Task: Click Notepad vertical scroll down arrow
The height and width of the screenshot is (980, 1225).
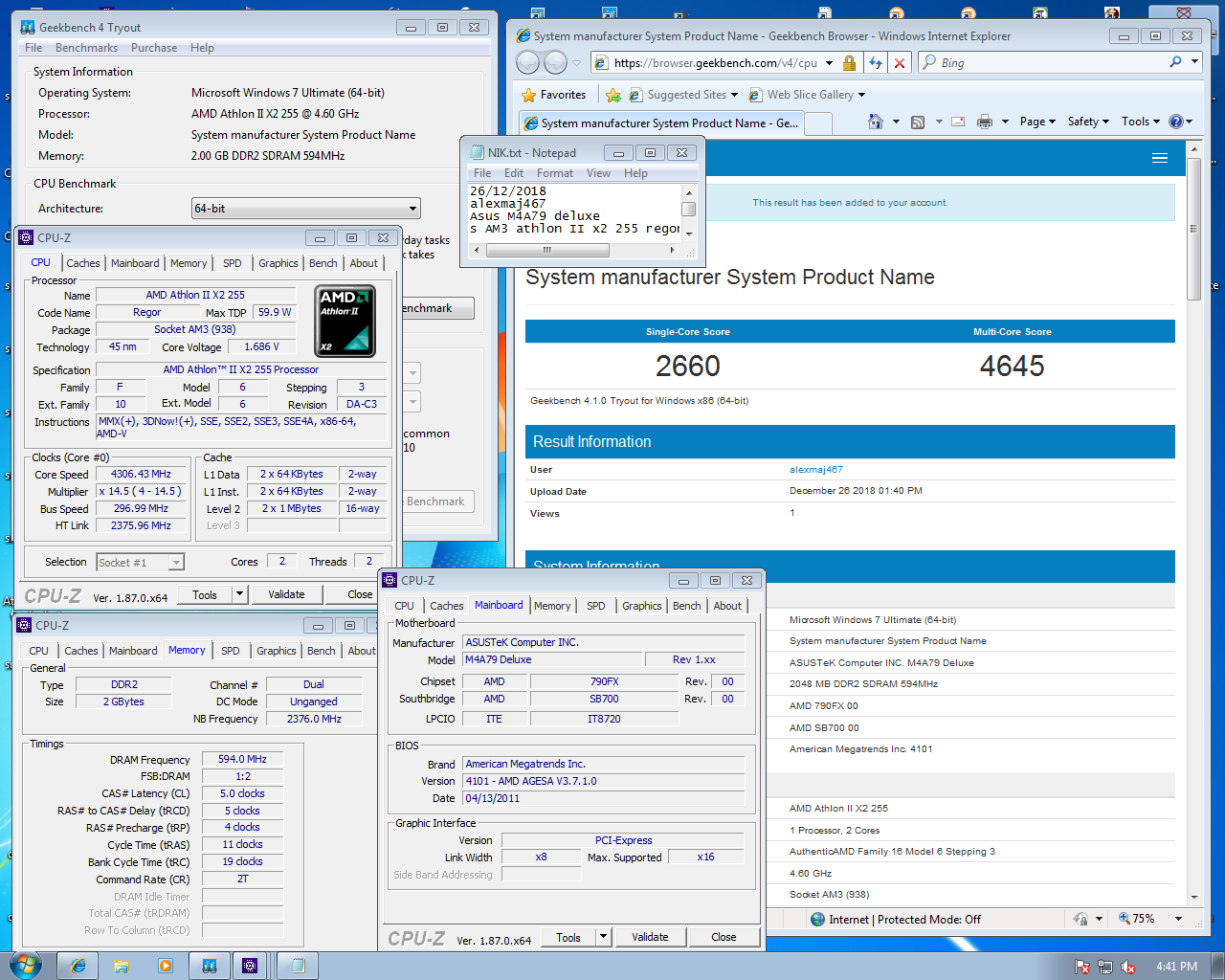Action: tap(689, 234)
